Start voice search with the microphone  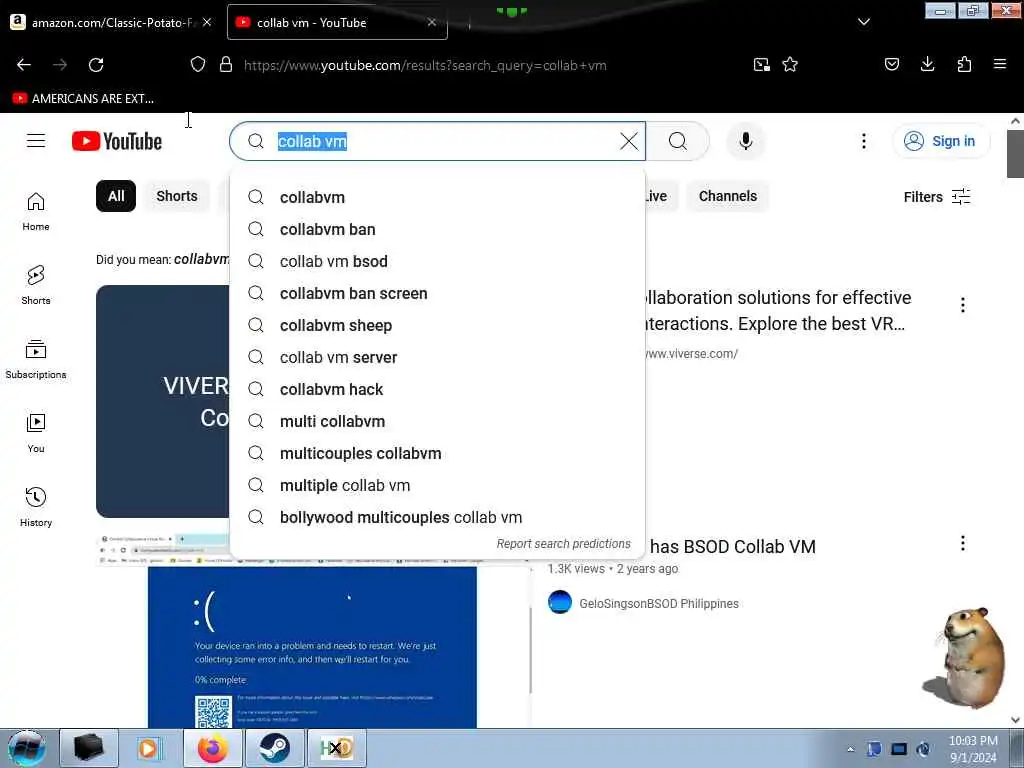coord(746,141)
